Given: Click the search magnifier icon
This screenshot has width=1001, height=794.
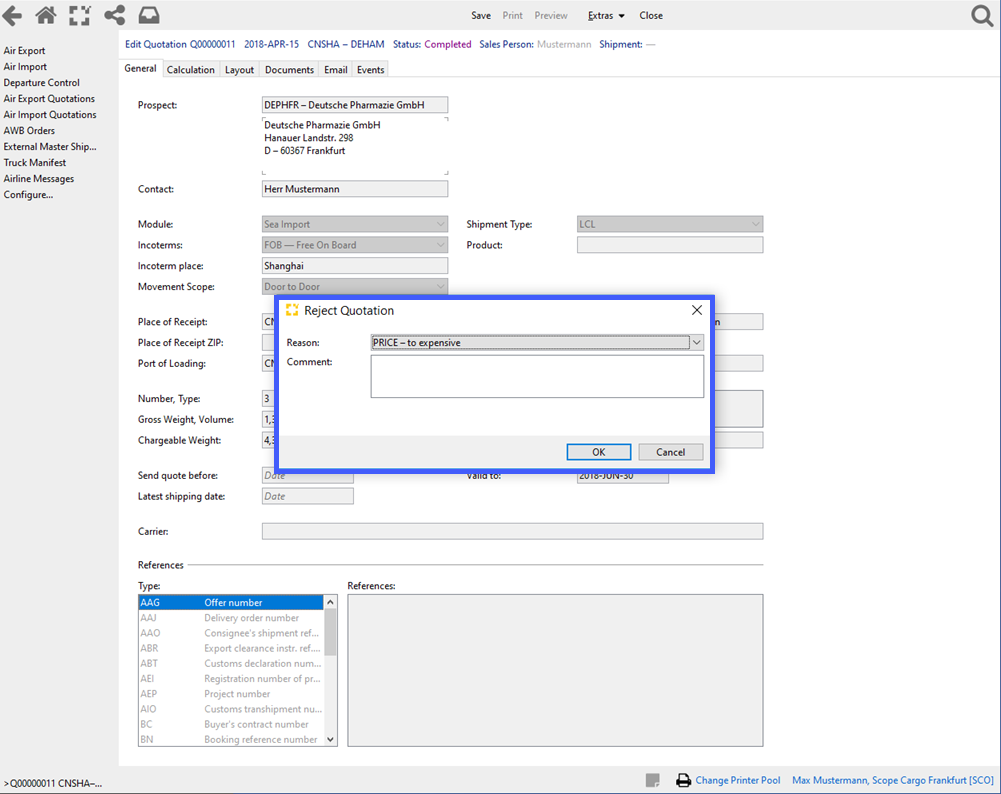Looking at the screenshot, I should [x=982, y=15].
